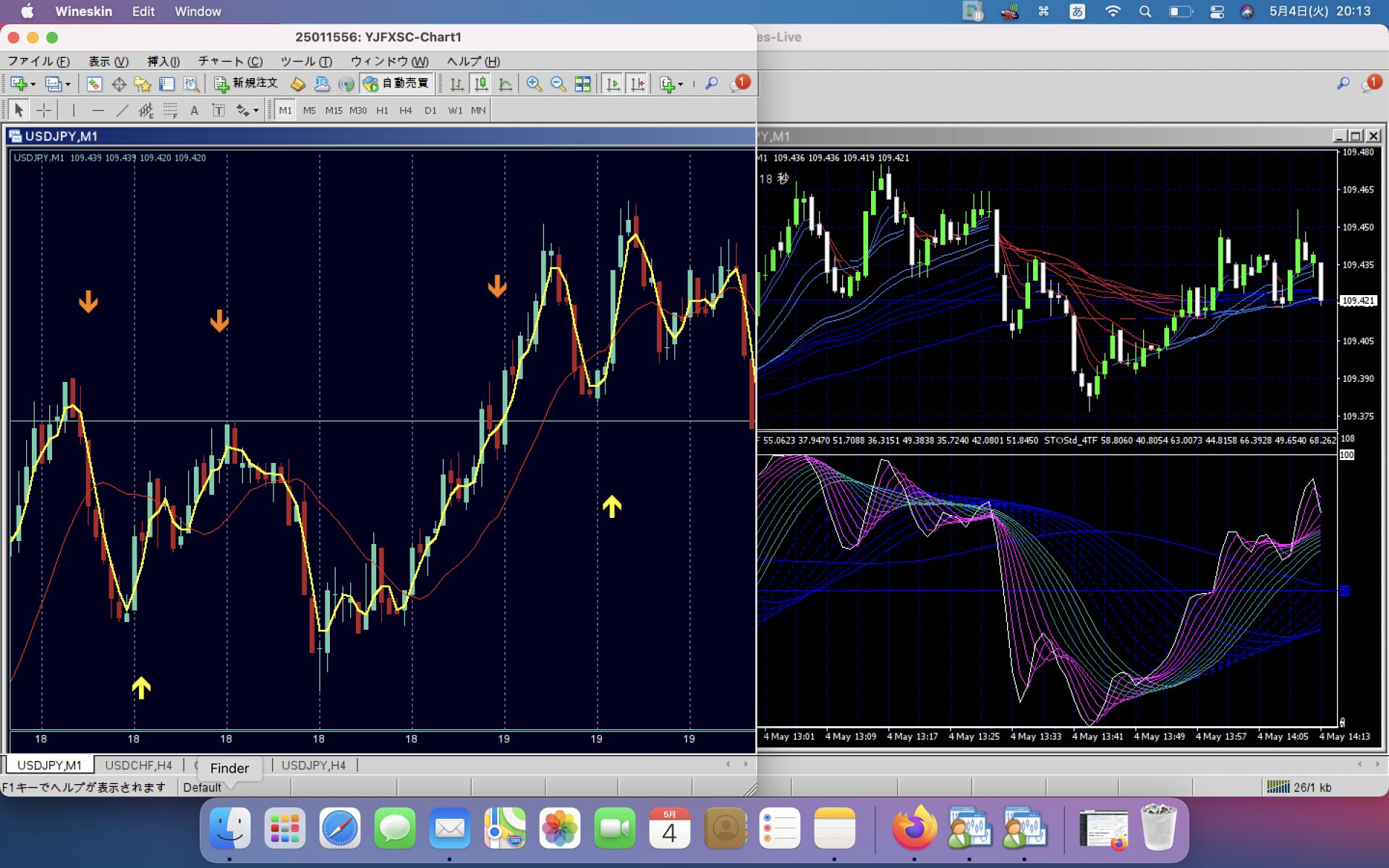Viewport: 1389px width, 868px height.
Task: Open the チャート menu
Action: [230, 61]
